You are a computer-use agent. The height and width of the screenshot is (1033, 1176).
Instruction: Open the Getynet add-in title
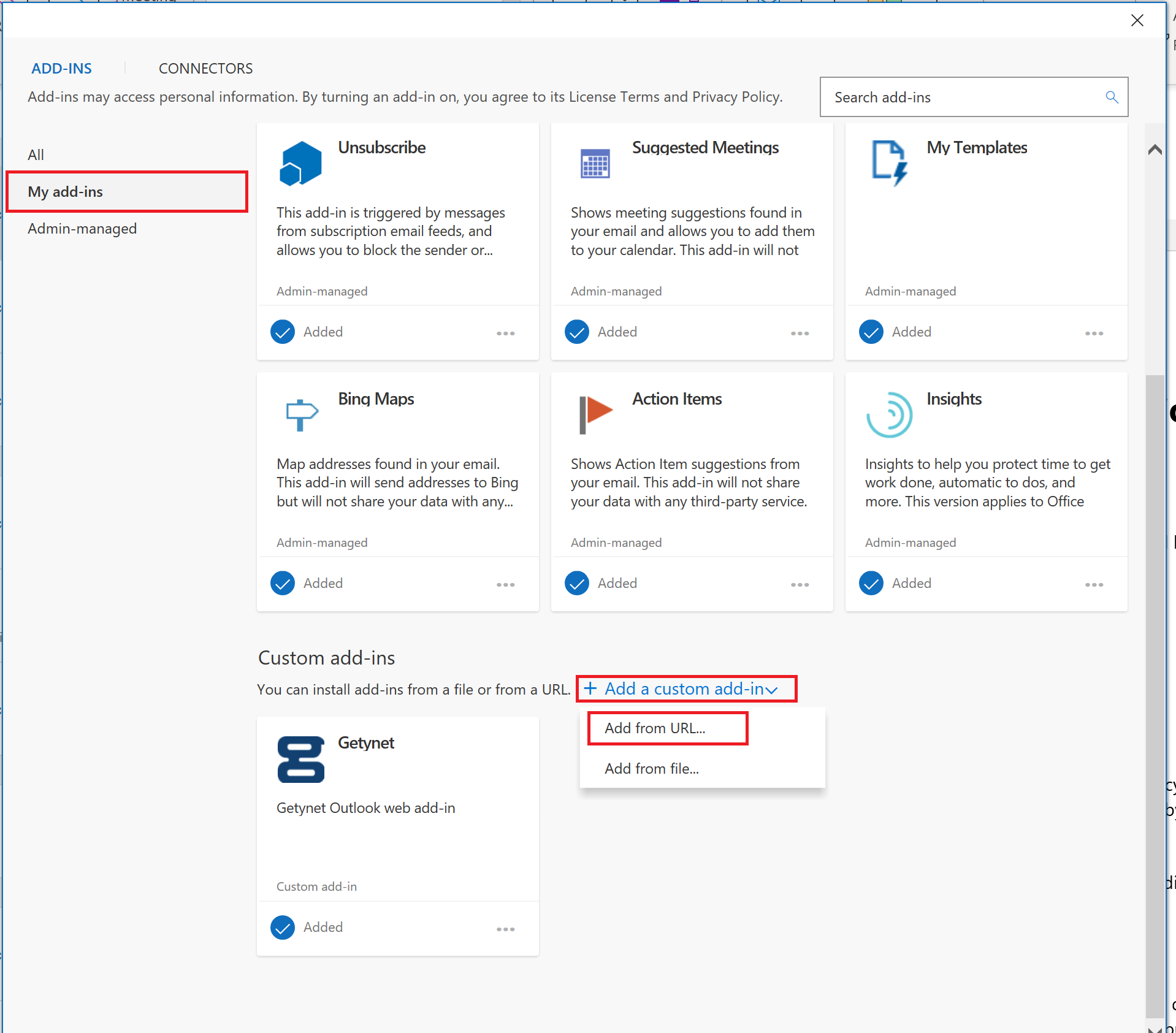(x=366, y=743)
